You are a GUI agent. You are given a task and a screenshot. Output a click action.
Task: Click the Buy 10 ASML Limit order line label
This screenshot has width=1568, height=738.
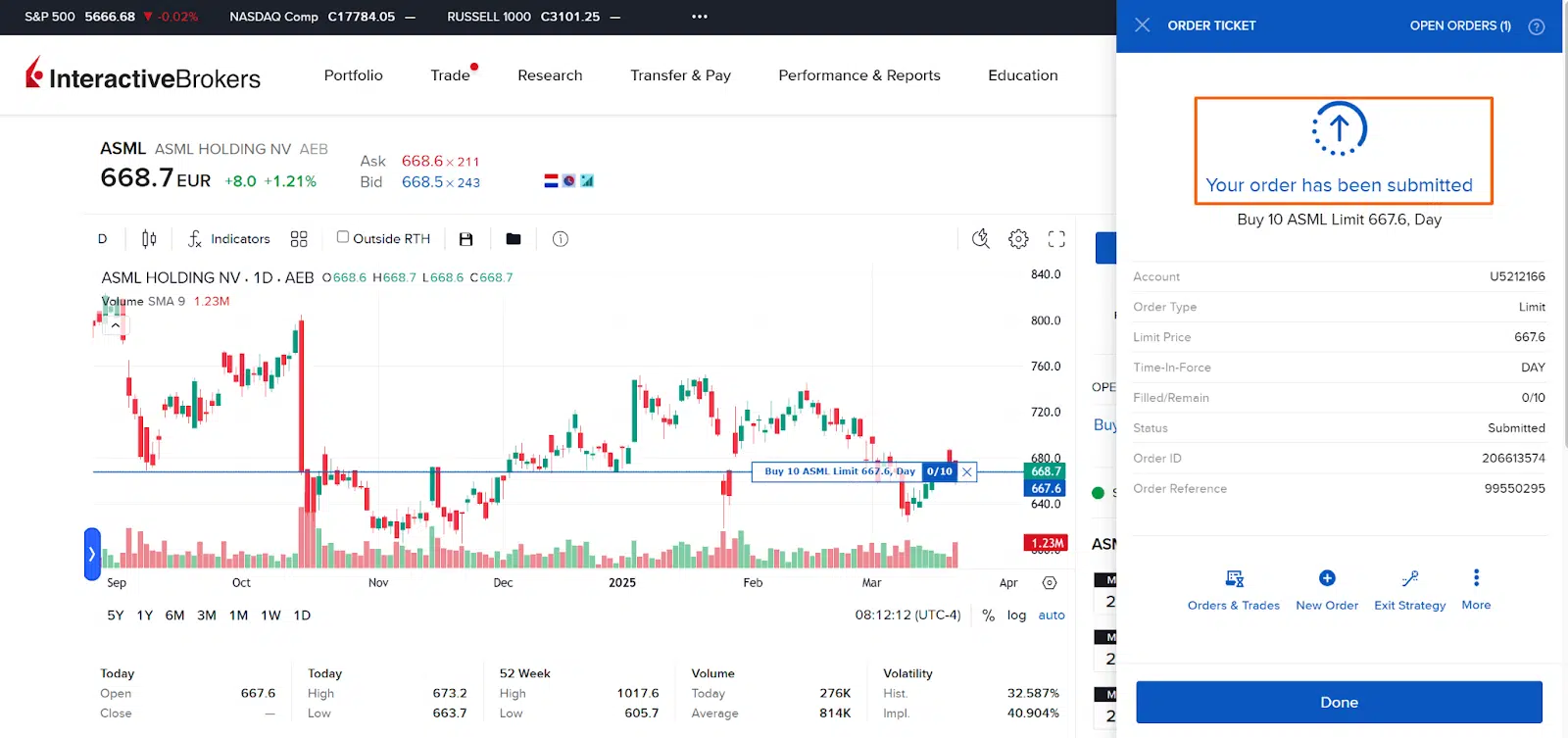point(839,471)
